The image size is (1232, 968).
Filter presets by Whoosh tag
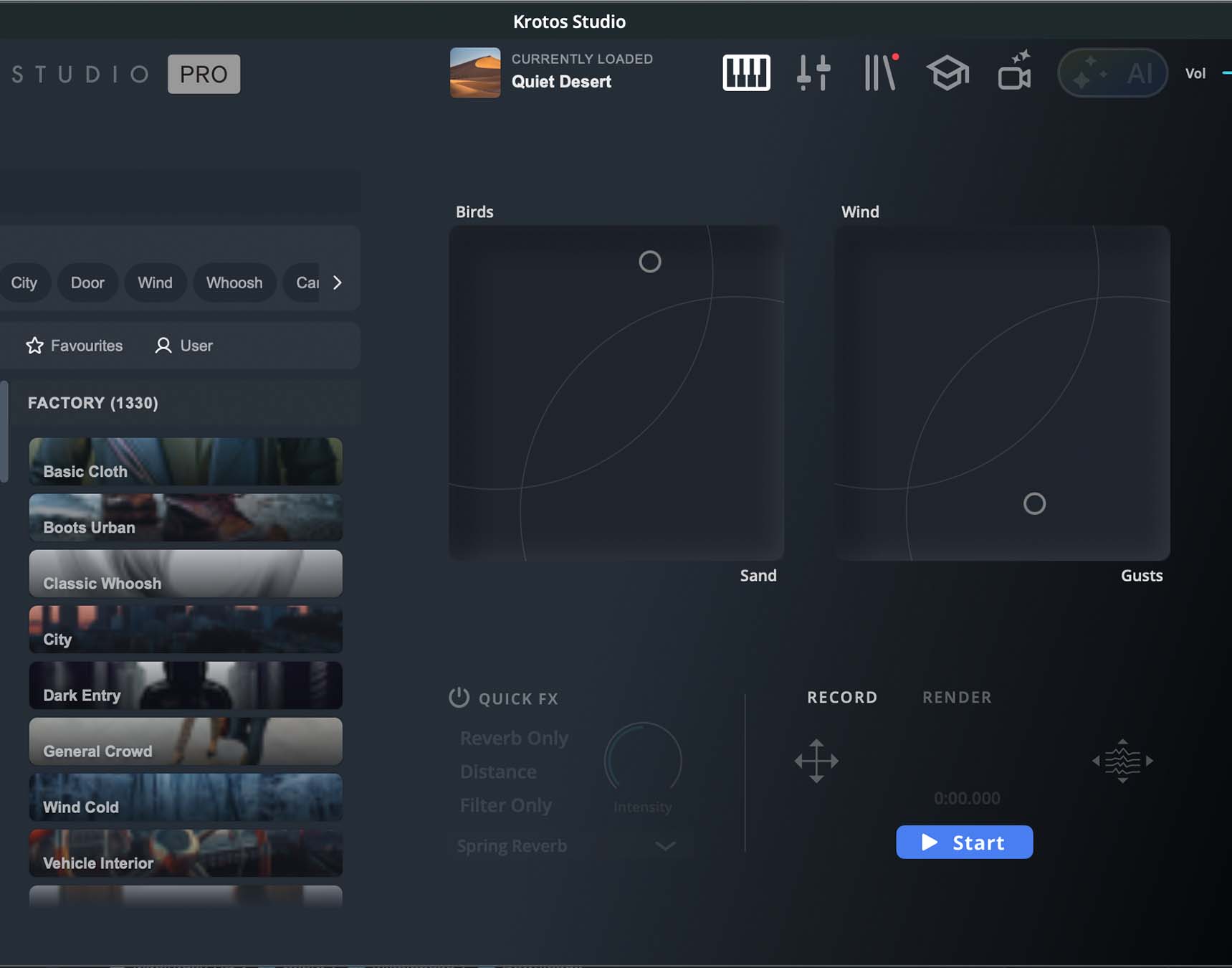click(234, 283)
